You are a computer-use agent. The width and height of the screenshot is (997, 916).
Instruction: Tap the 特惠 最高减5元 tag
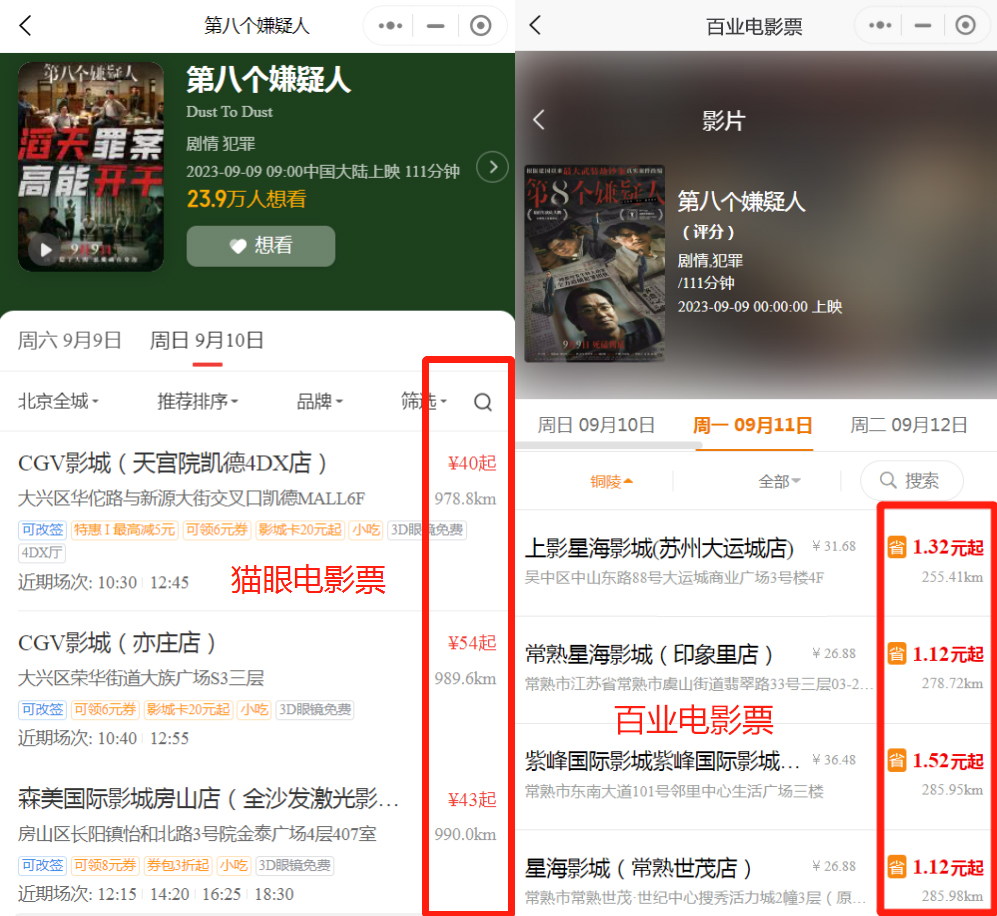coord(124,530)
